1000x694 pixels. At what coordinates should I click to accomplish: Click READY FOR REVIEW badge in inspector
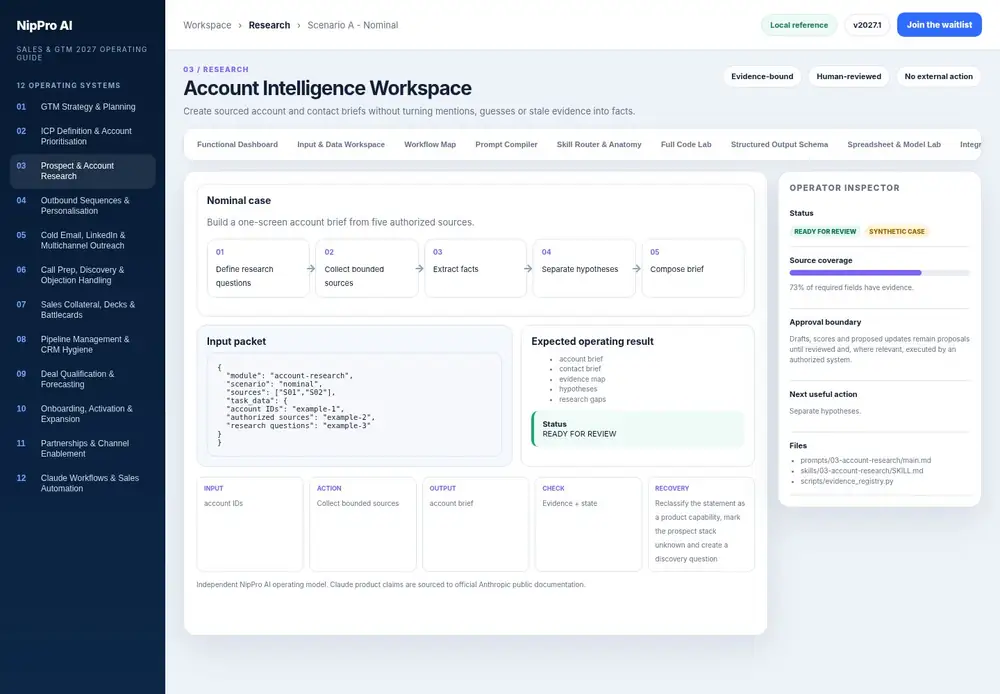coord(825,232)
